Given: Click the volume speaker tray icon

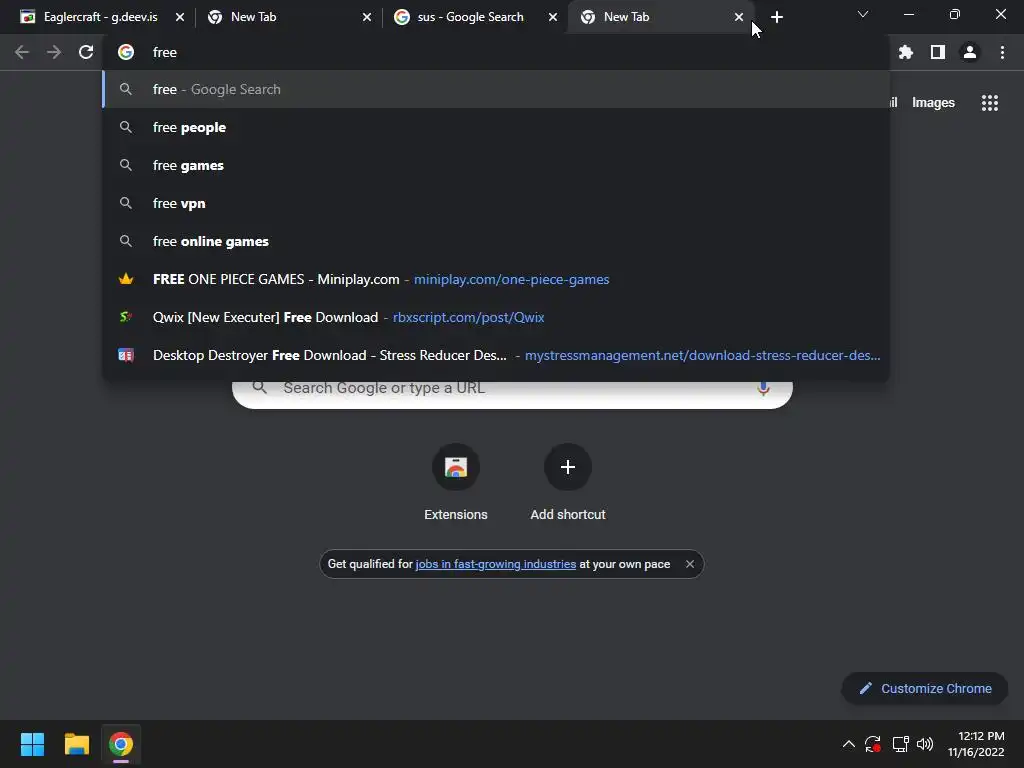Looking at the screenshot, I should click(925, 744).
